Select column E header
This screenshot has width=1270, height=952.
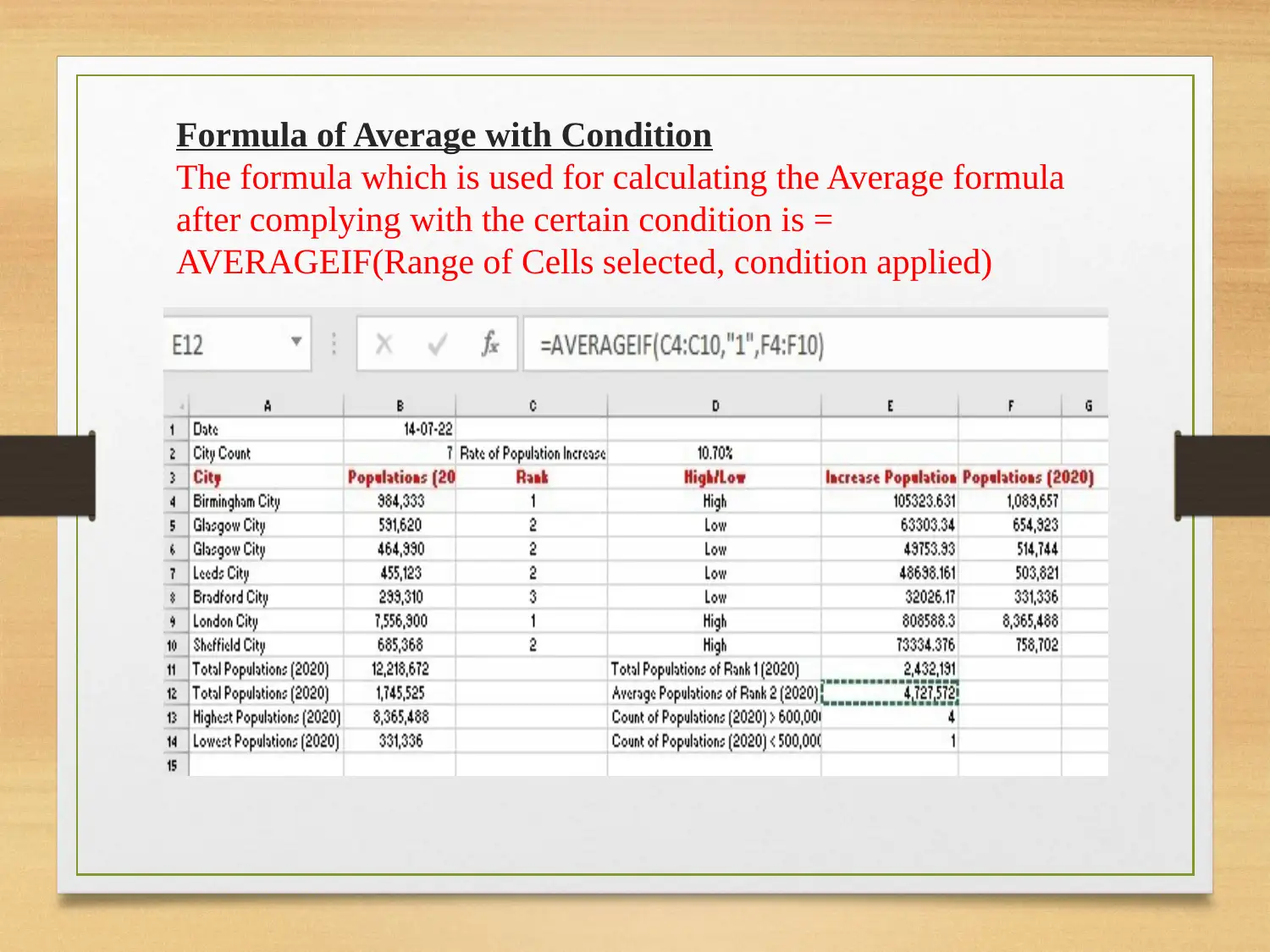click(890, 405)
